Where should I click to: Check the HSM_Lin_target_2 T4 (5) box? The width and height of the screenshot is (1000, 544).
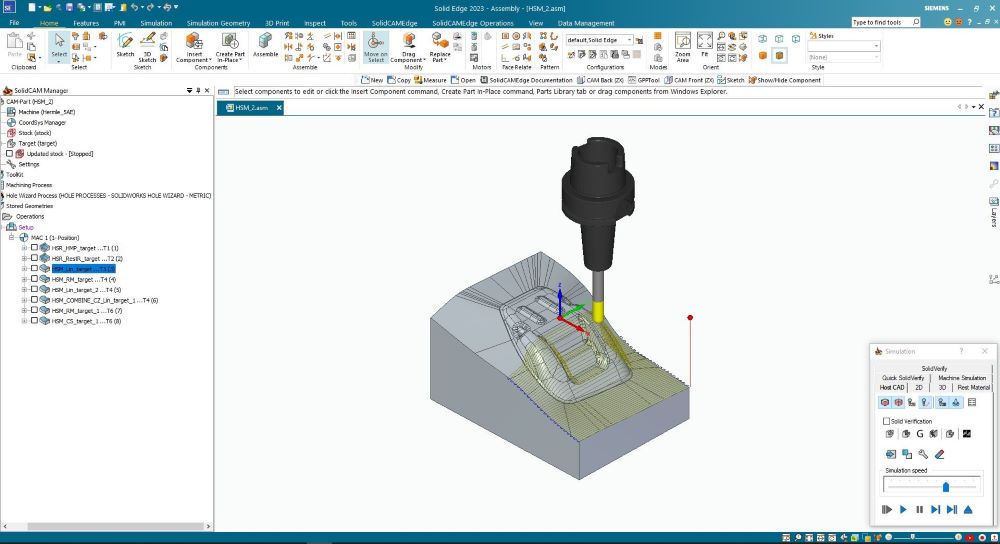pyautogui.click(x=34, y=290)
